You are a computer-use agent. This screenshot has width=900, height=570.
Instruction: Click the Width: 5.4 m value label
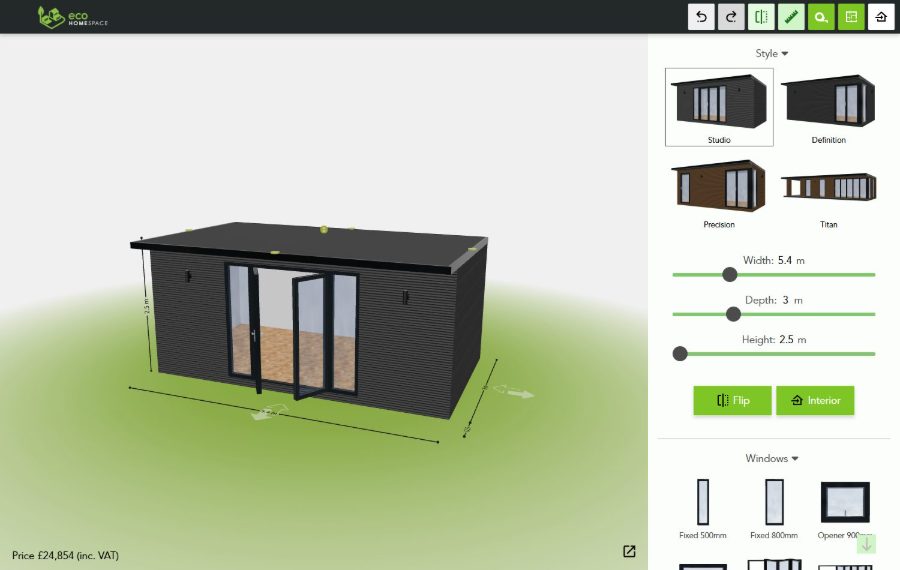coord(774,261)
